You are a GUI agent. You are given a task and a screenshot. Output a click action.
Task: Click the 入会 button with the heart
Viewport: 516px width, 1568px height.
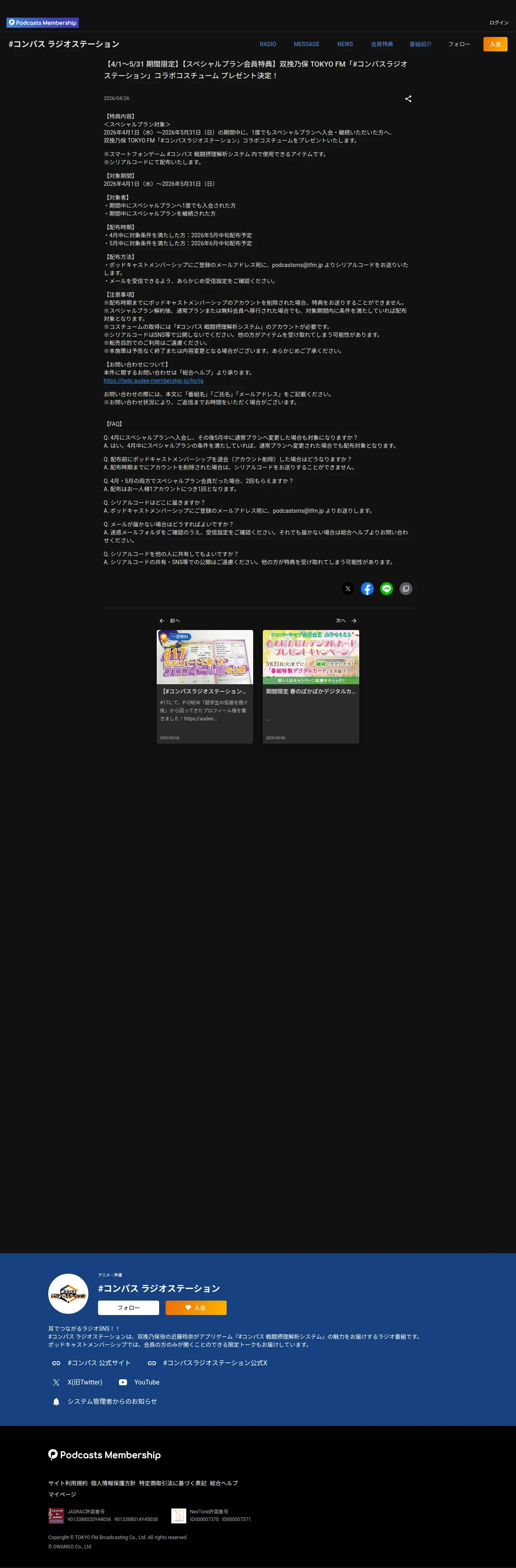tap(196, 1308)
